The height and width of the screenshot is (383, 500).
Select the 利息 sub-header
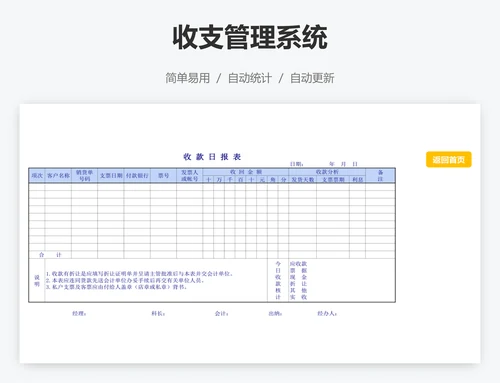[x=357, y=180]
